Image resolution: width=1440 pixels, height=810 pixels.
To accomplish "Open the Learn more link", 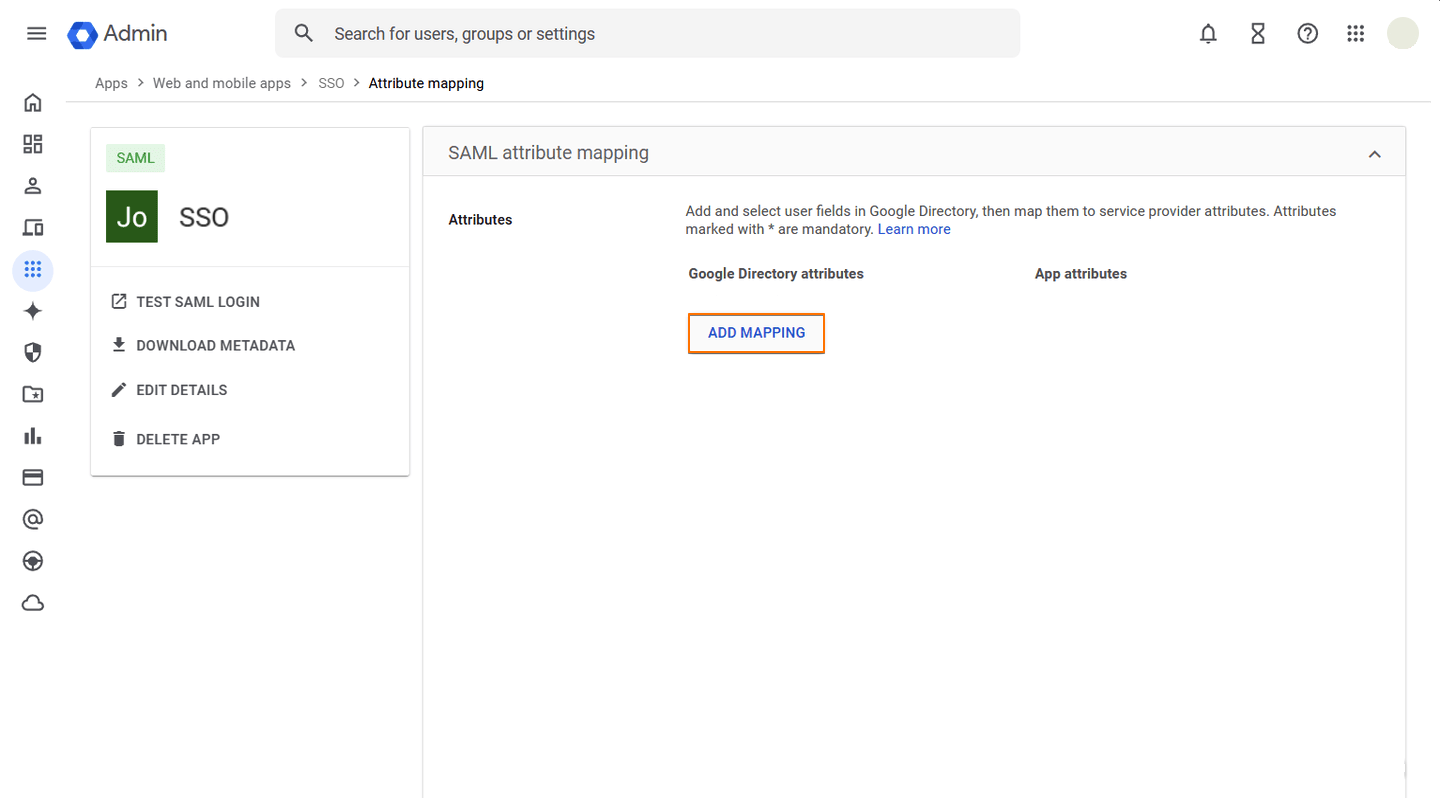I will (913, 228).
